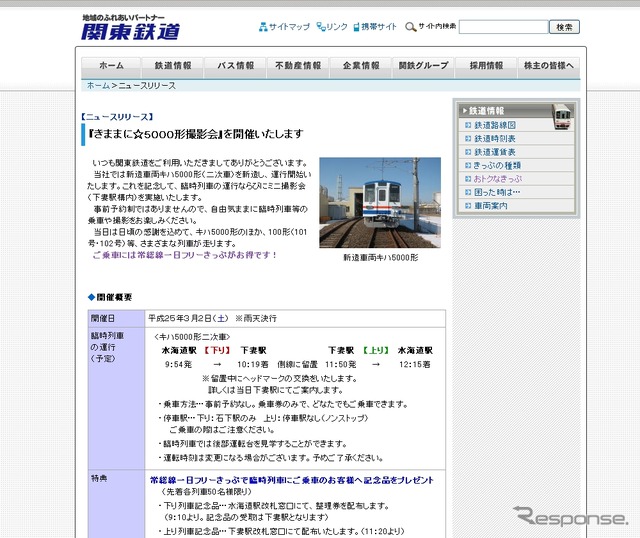
Task: Click the line 停車駅…下り:石下駅のみ
Action: 263,418
